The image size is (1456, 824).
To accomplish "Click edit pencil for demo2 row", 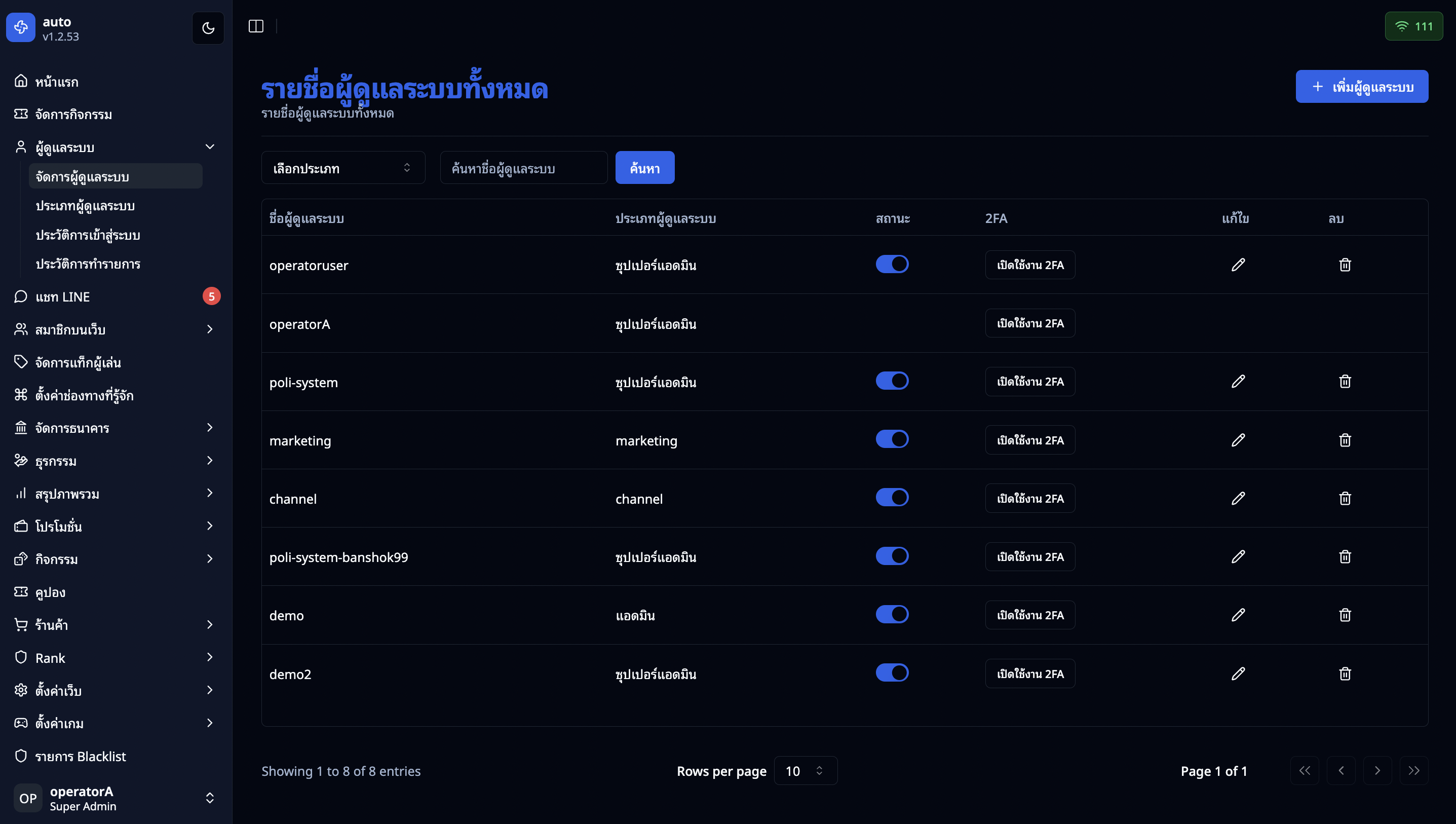I will click(1238, 673).
